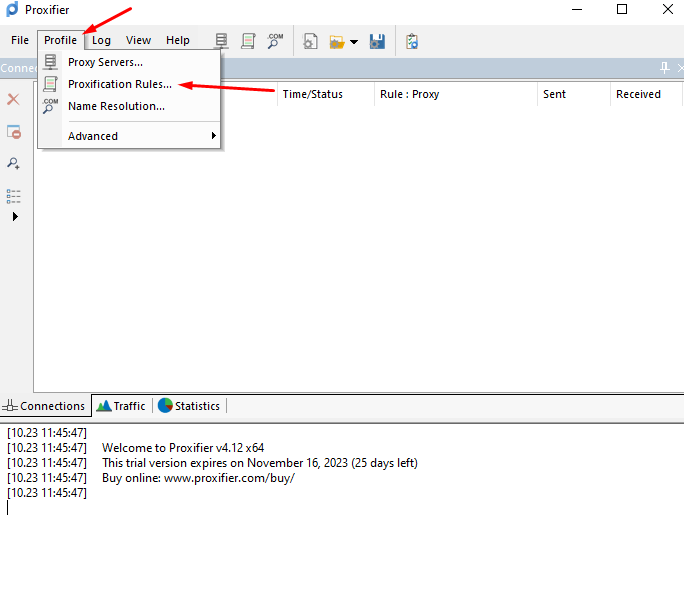Viewport: 684px width, 603px height.
Task: Choose Proxification Rules... menu entry
Action: (129, 84)
